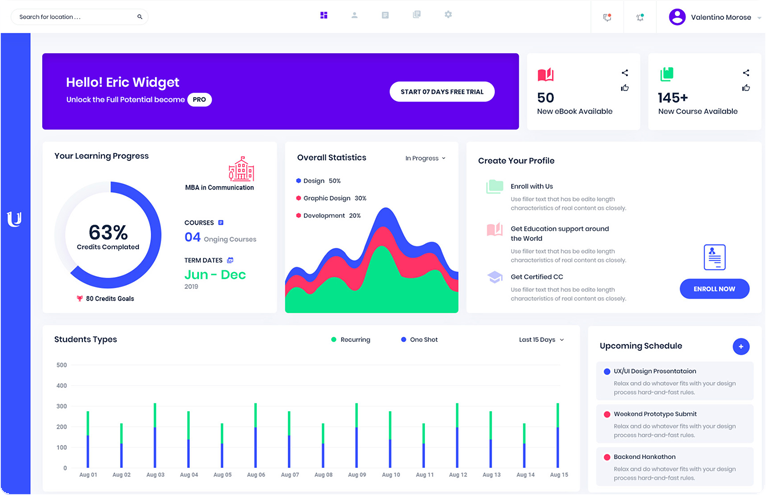This screenshot has height=495, width=766.
Task: Toggle the Recurring legend series
Action: pos(351,340)
